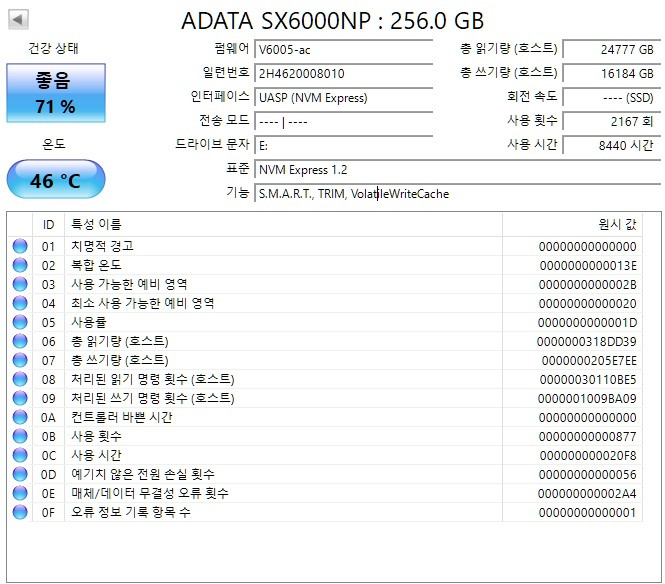Select the 치명적 경고 attribute row

[325, 246]
